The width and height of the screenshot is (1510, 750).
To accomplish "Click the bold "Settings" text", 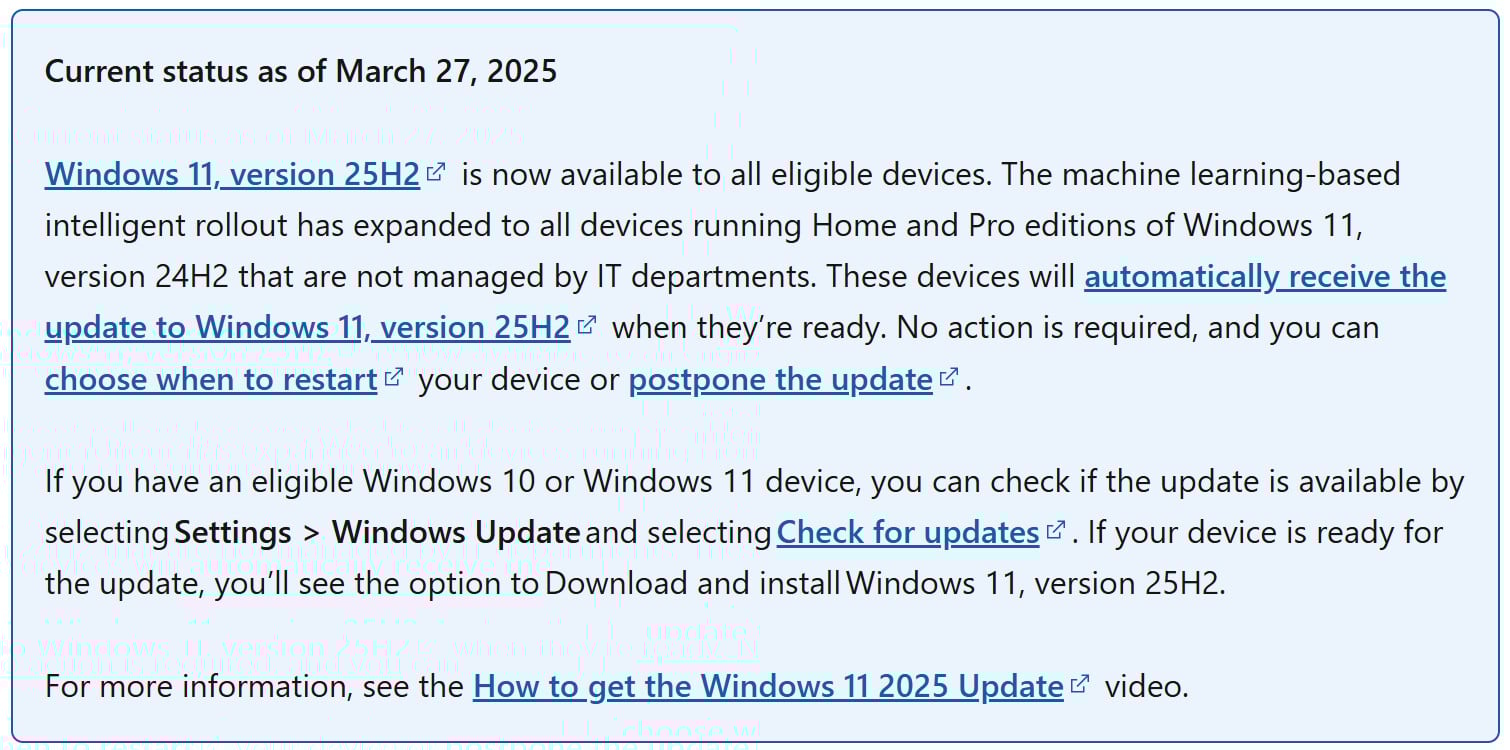I will [x=233, y=533].
